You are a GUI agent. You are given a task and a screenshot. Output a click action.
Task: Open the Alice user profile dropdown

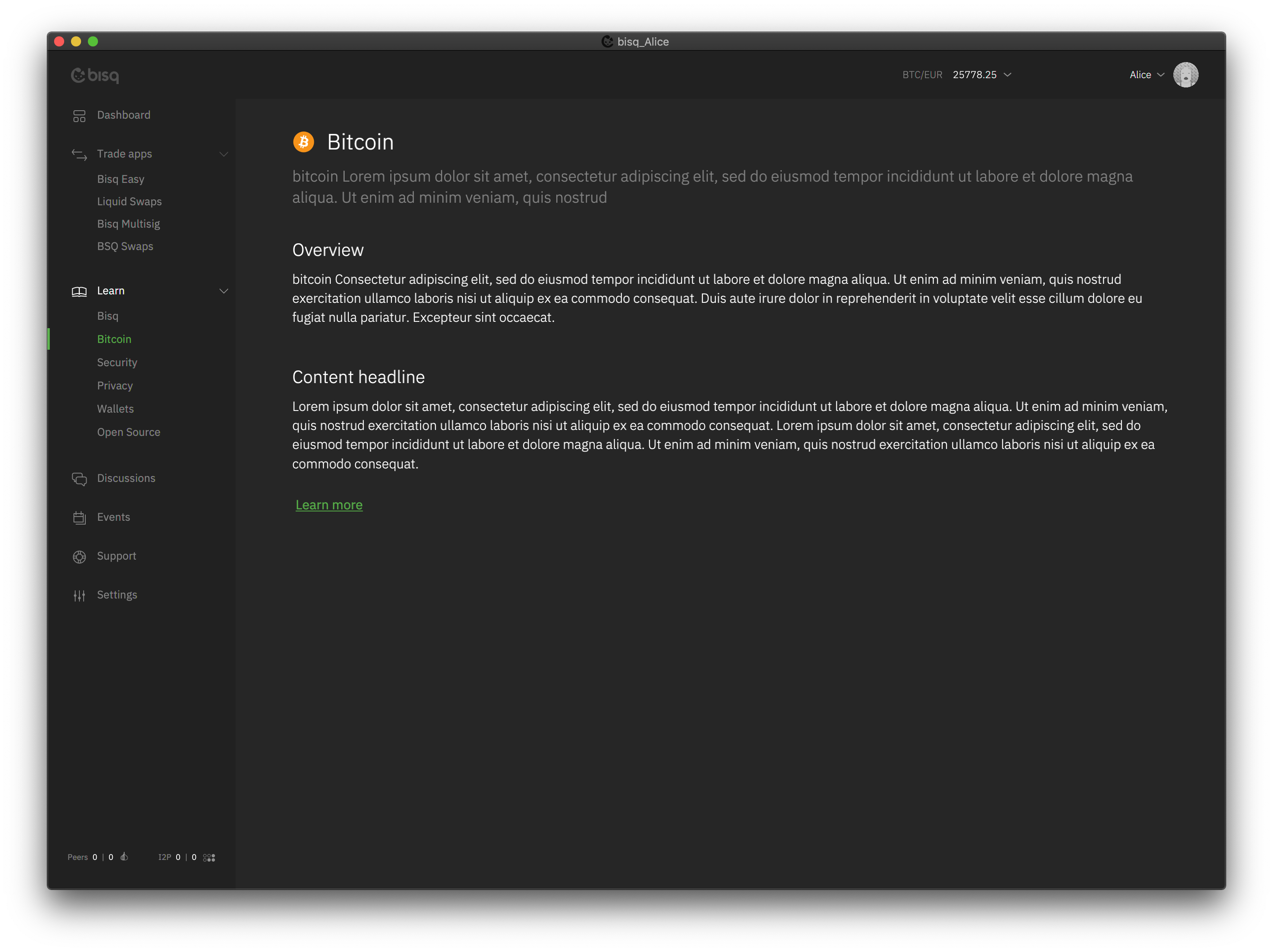[1146, 75]
